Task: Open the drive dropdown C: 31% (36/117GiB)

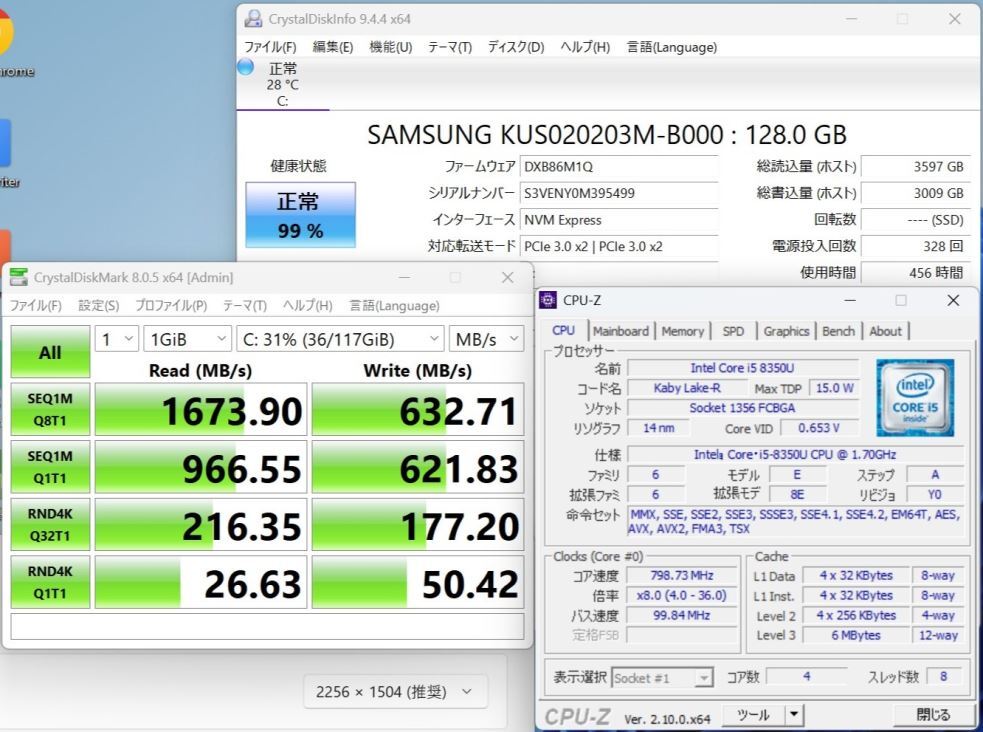Action: tap(340, 339)
